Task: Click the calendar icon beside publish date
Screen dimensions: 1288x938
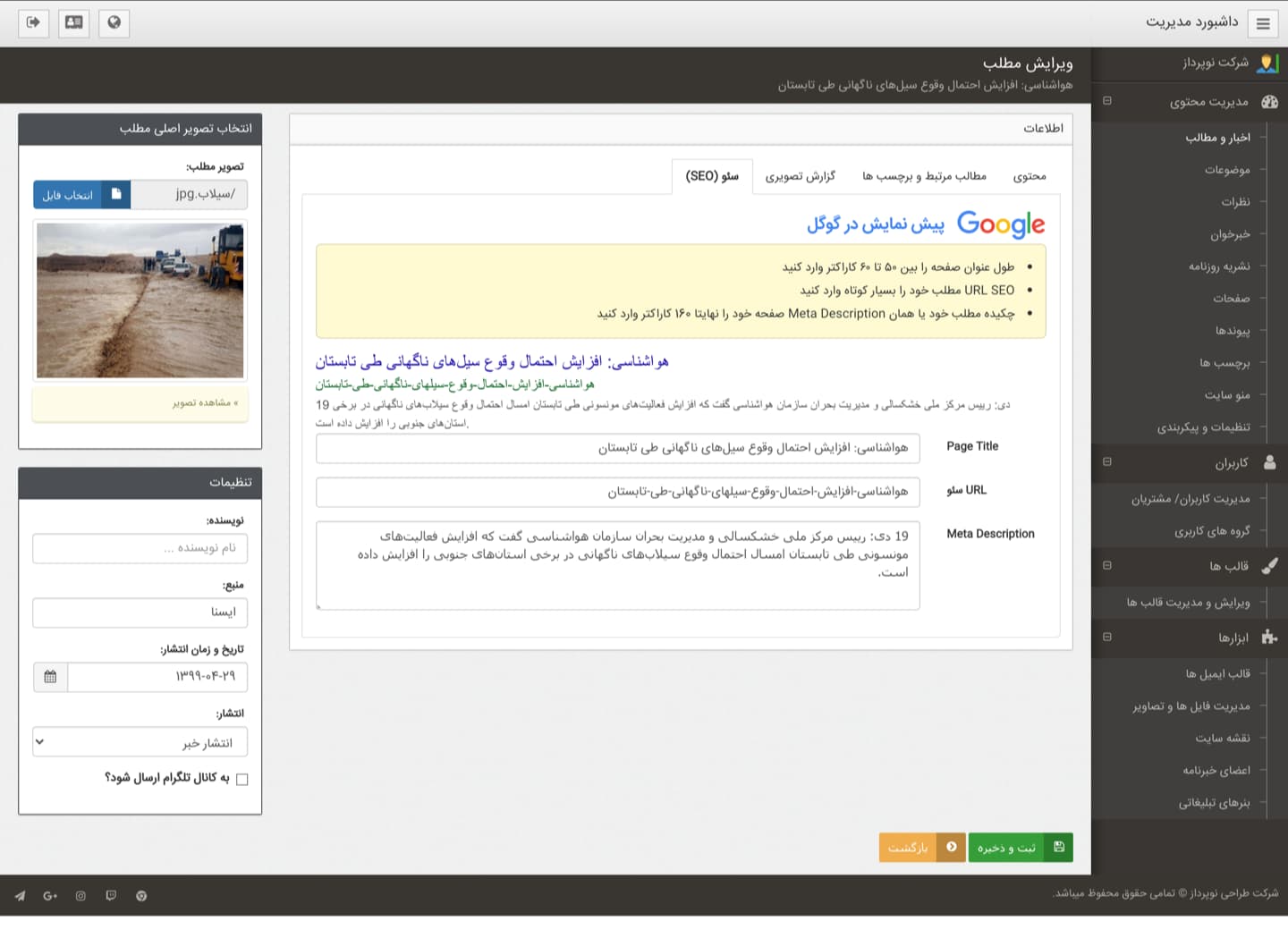Action: click(x=50, y=677)
